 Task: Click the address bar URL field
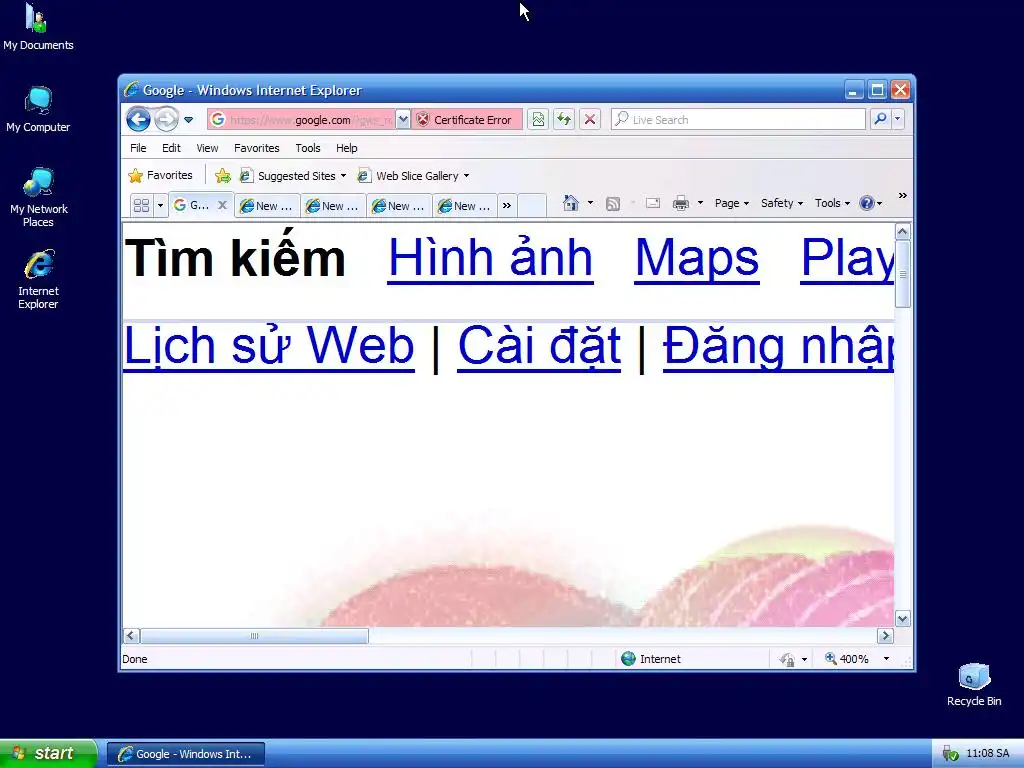tap(301, 120)
